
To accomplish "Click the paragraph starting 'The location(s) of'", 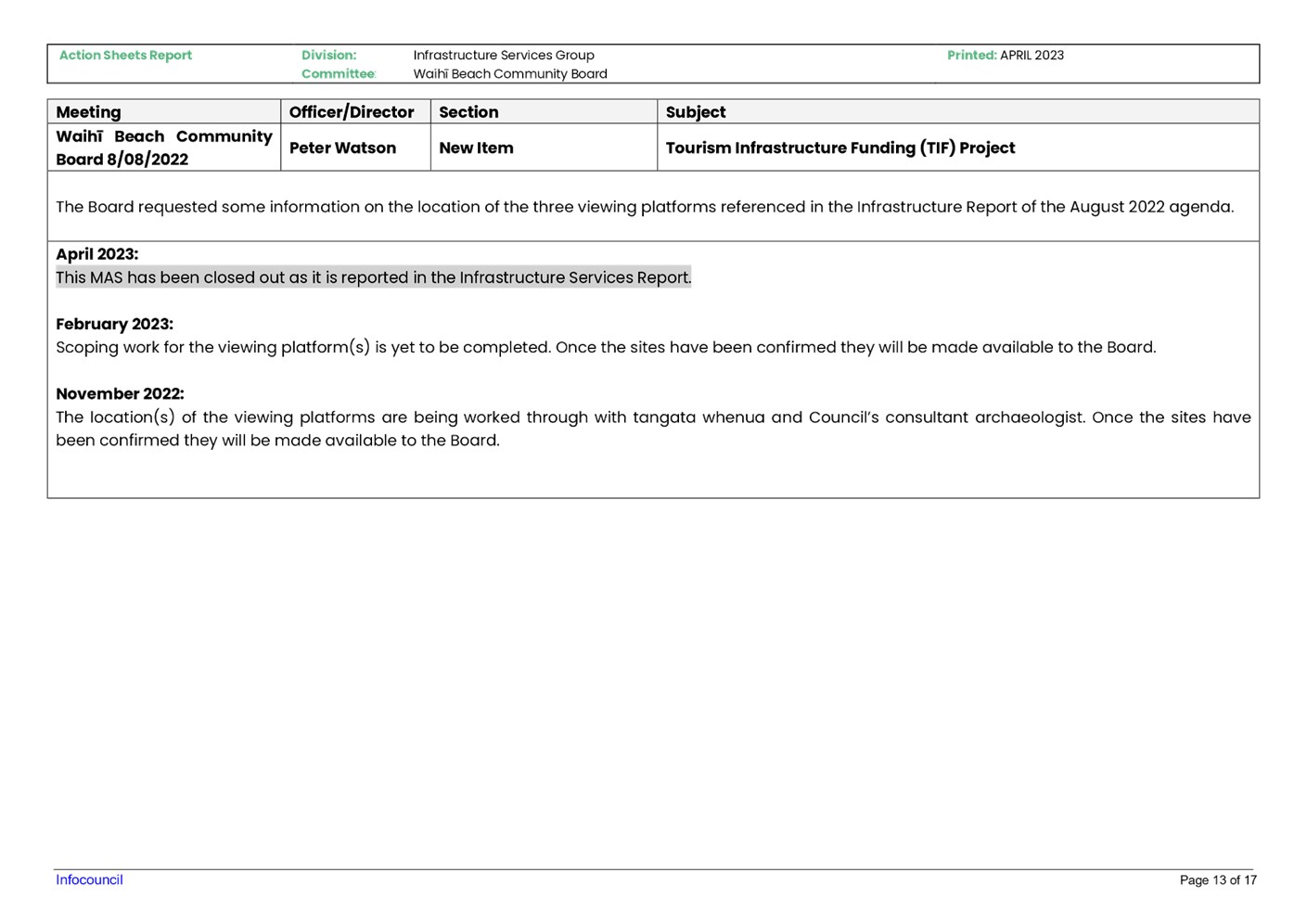I will [653, 429].
